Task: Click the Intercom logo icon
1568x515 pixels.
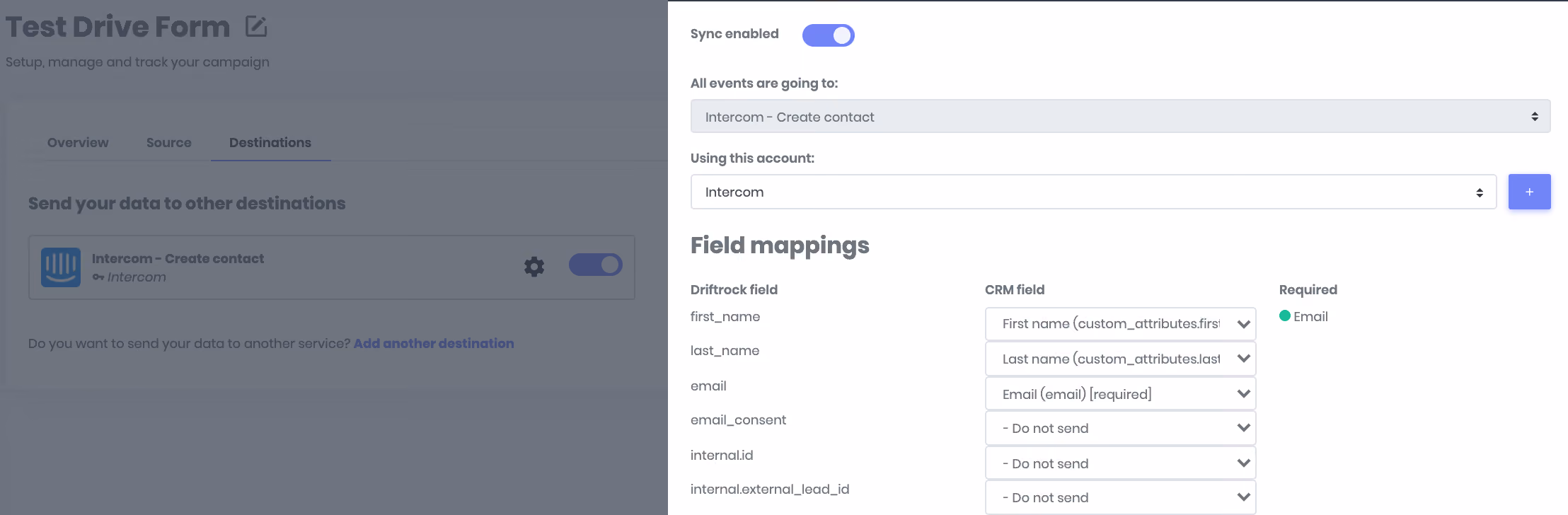Action: (61, 267)
